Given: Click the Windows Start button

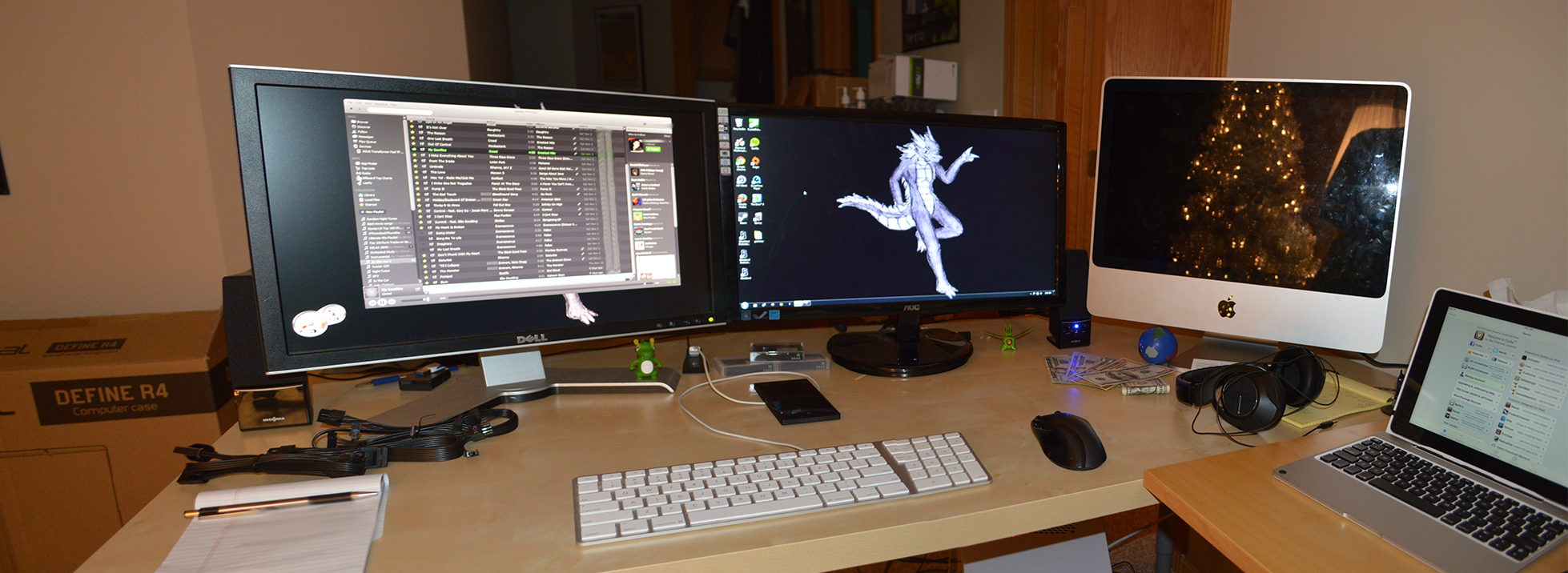Looking at the screenshot, I should click(744, 306).
